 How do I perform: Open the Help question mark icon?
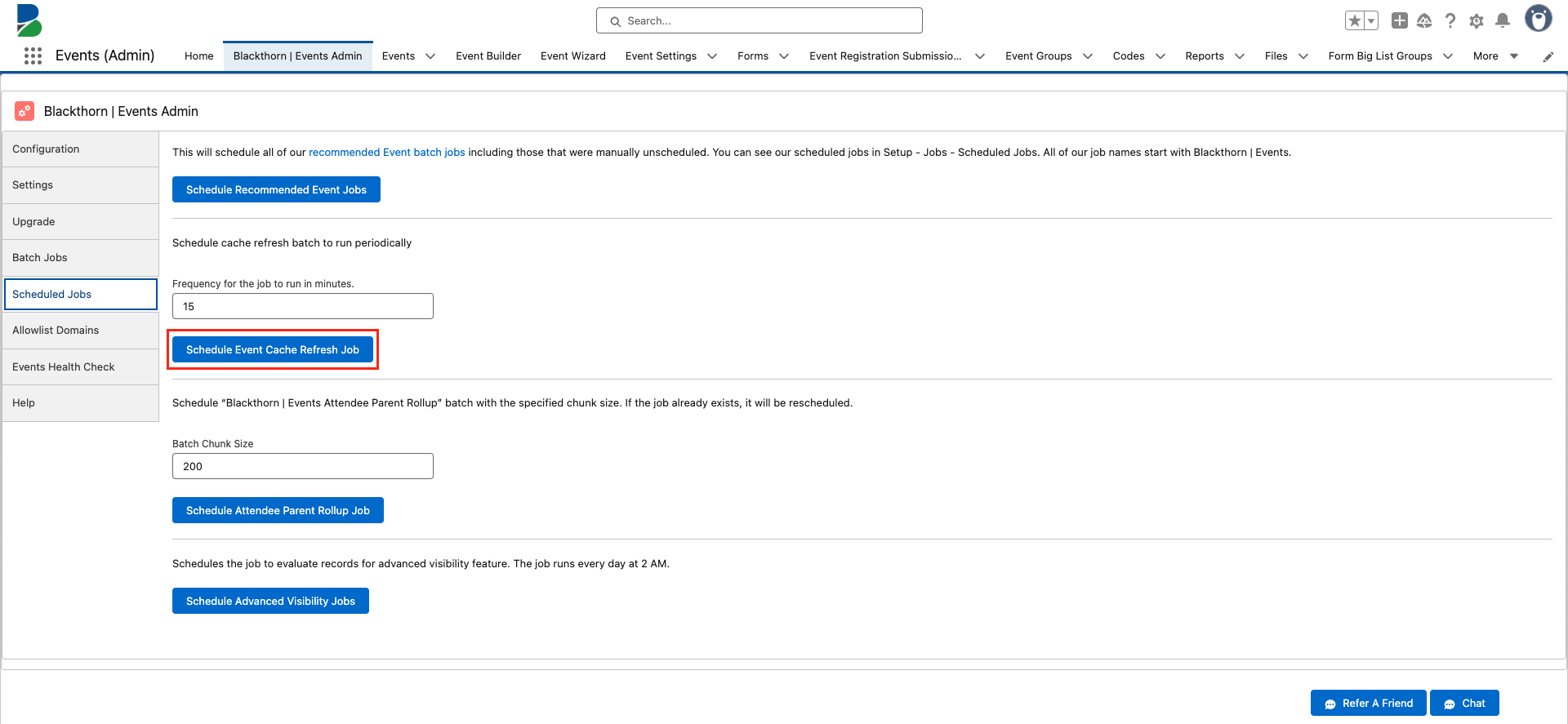coord(1450,20)
